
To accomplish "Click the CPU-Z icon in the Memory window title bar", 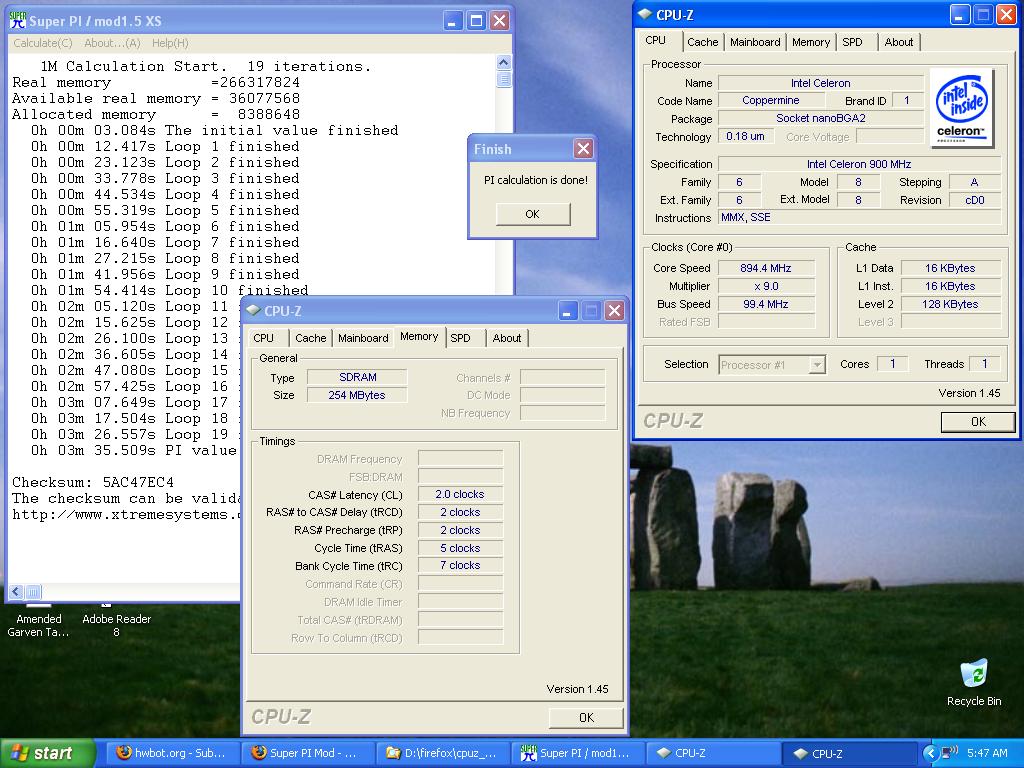I will pos(253,310).
